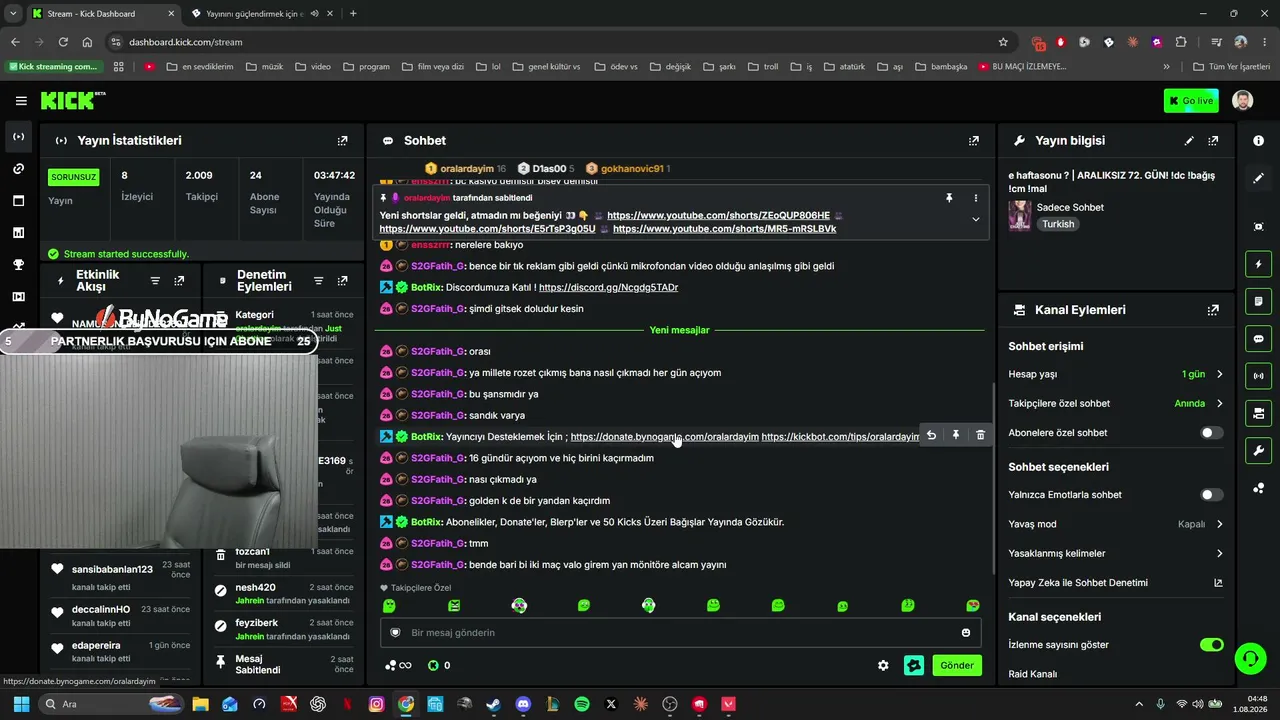Toggle Abonelere özel sohbet switch
This screenshot has width=1280, height=720.
tap(1211, 433)
